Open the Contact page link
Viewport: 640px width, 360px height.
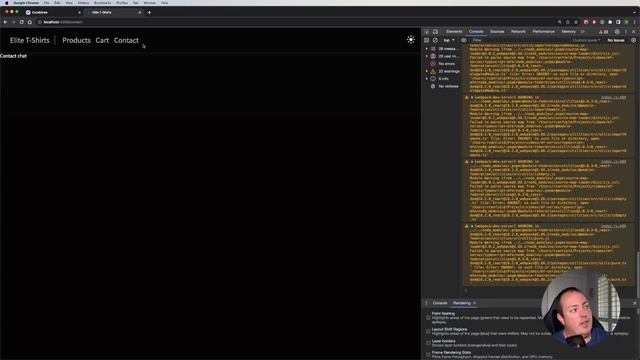pos(126,40)
